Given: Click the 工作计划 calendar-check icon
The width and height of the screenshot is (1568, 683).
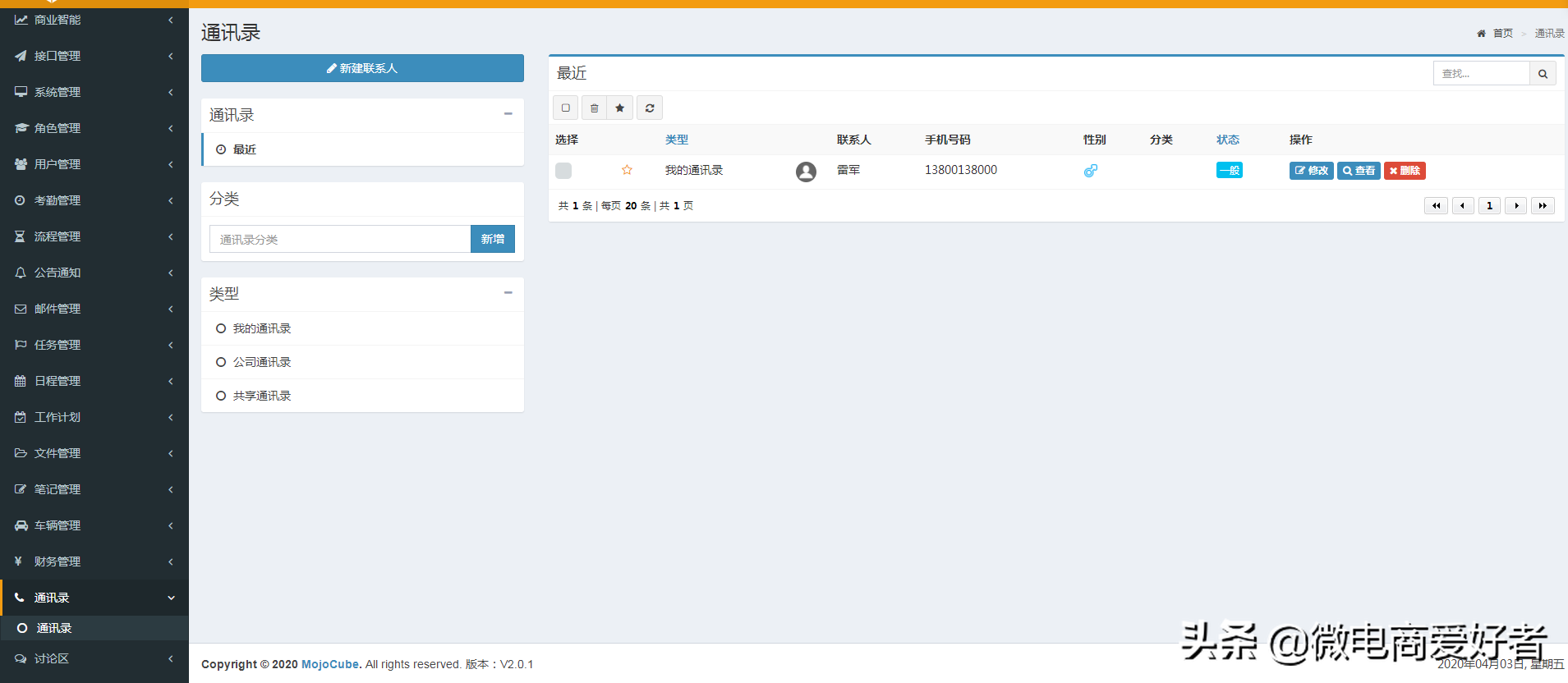Looking at the screenshot, I should point(21,417).
